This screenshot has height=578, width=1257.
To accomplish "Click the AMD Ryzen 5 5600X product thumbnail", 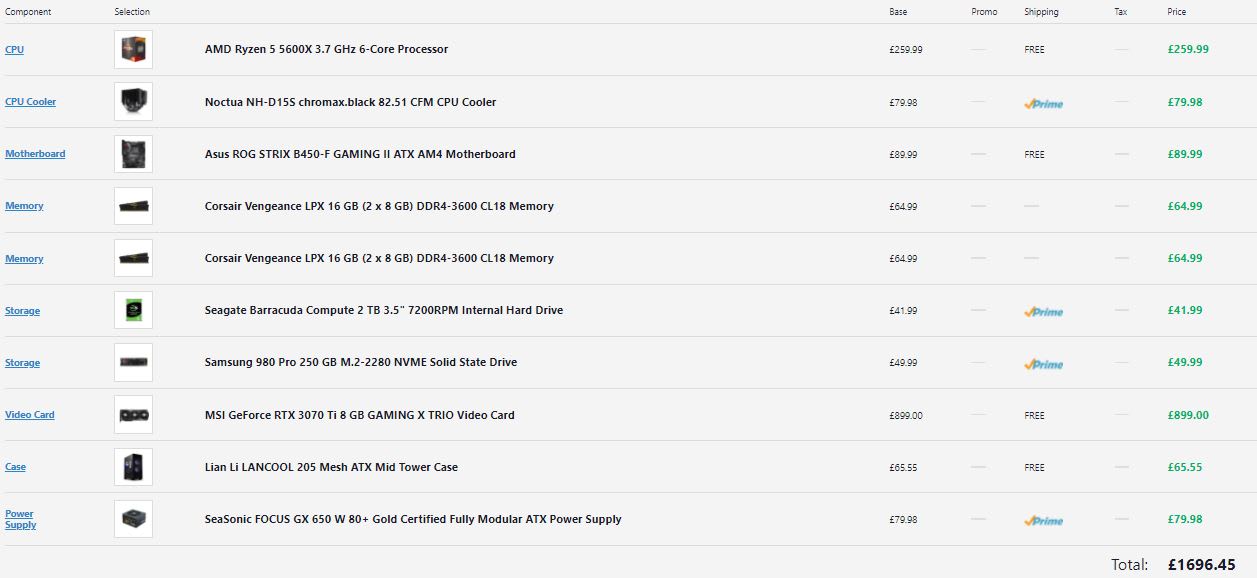I will coord(133,50).
